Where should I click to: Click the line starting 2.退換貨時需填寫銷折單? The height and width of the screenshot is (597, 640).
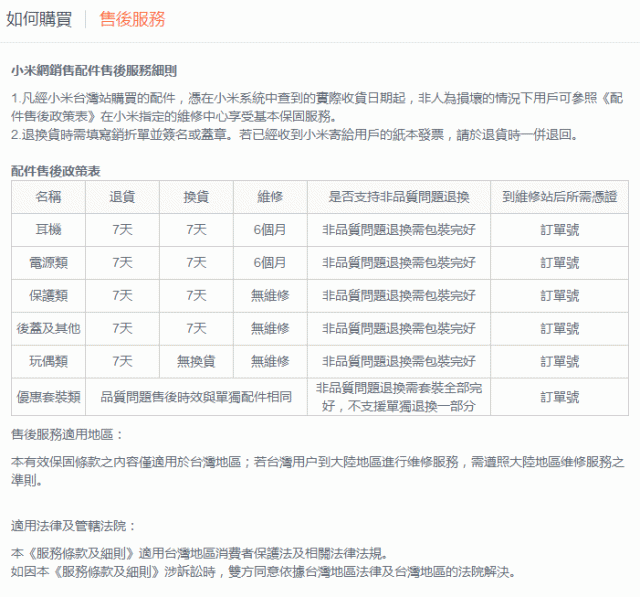(294, 134)
